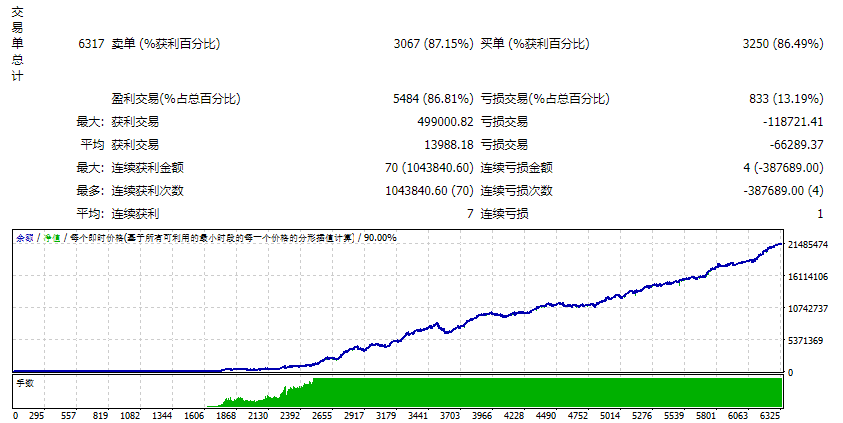Select the 连续获利次数 label
This screenshot has width=843, height=423.
[147, 191]
